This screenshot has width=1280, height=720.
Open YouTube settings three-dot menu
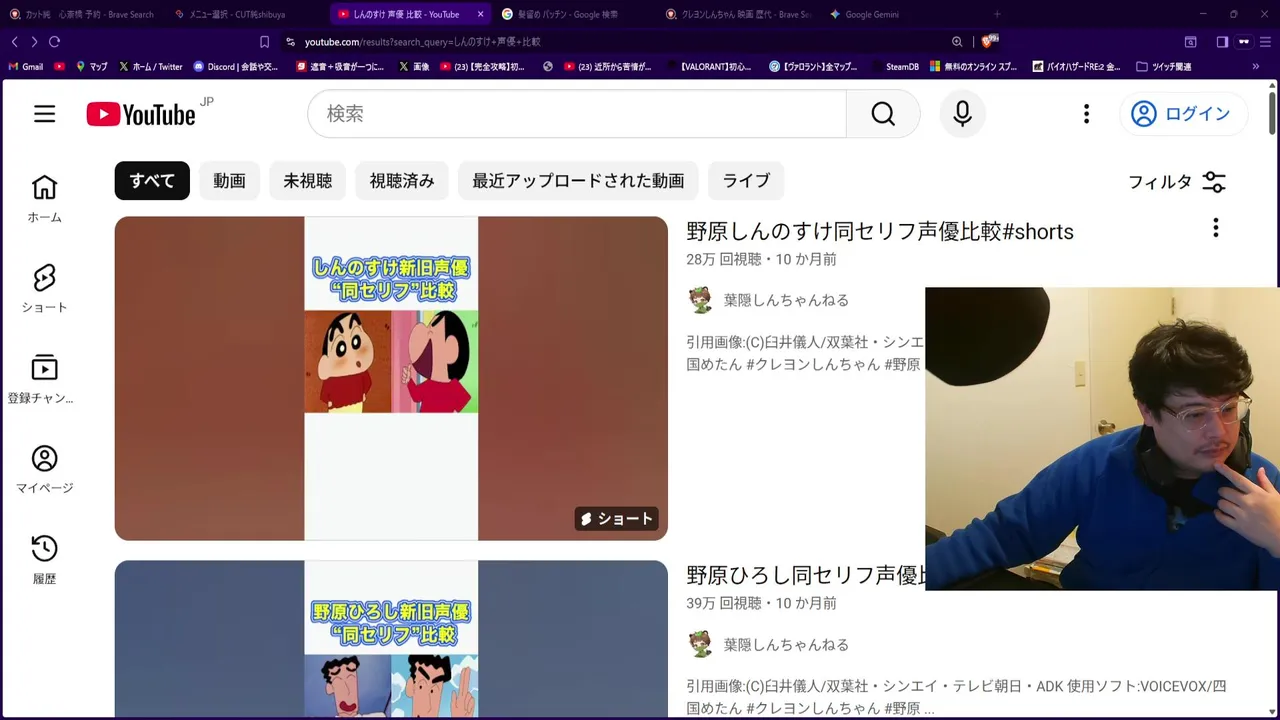click(1086, 114)
